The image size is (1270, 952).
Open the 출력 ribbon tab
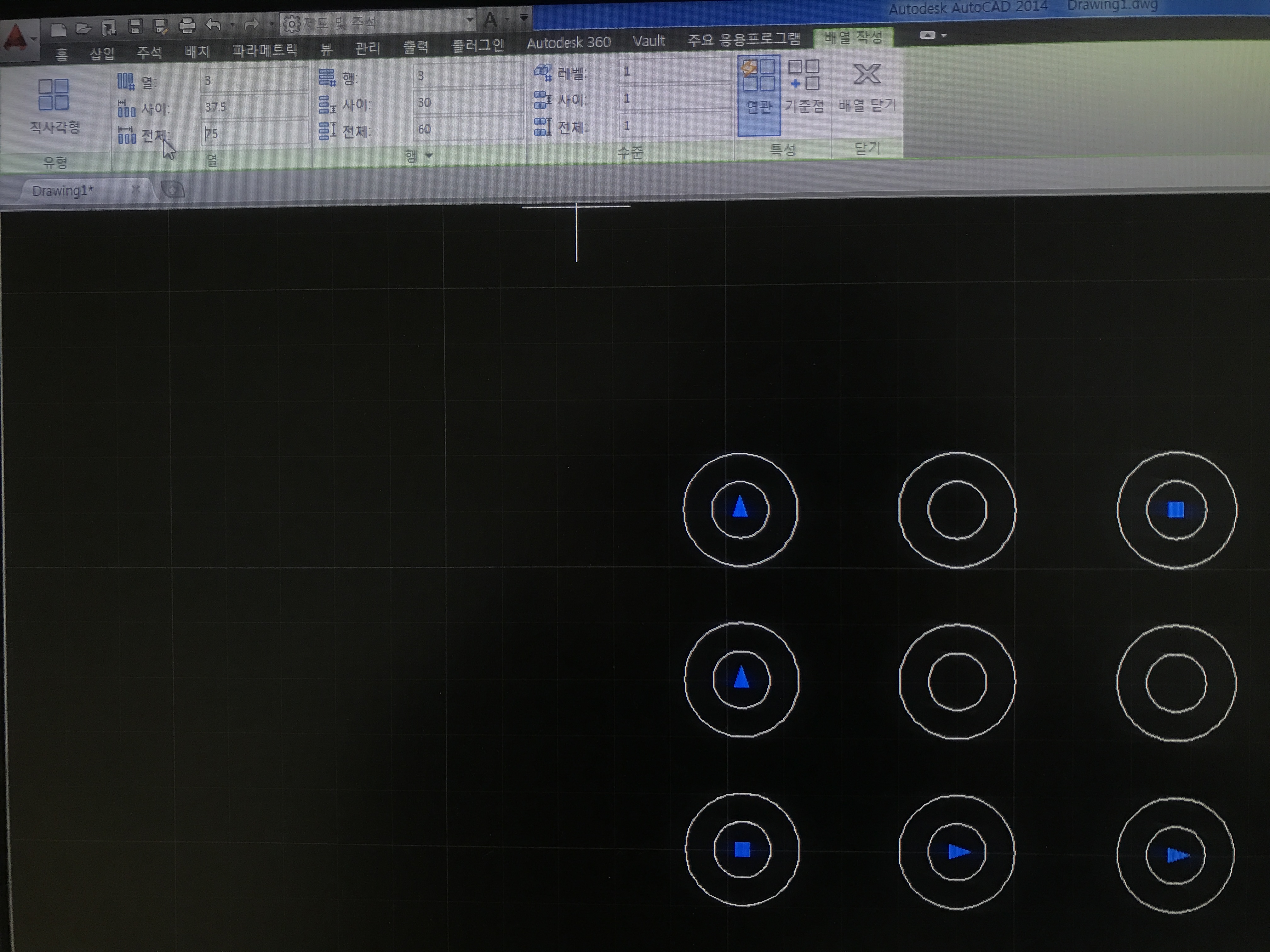point(416,47)
